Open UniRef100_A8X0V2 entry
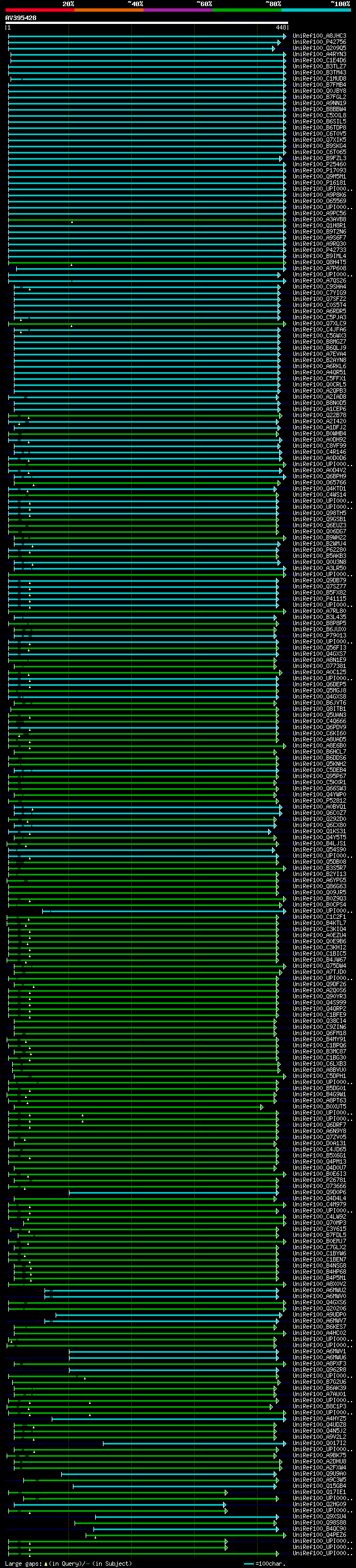The height and width of the screenshot is (1568, 356). tap(319, 1284)
